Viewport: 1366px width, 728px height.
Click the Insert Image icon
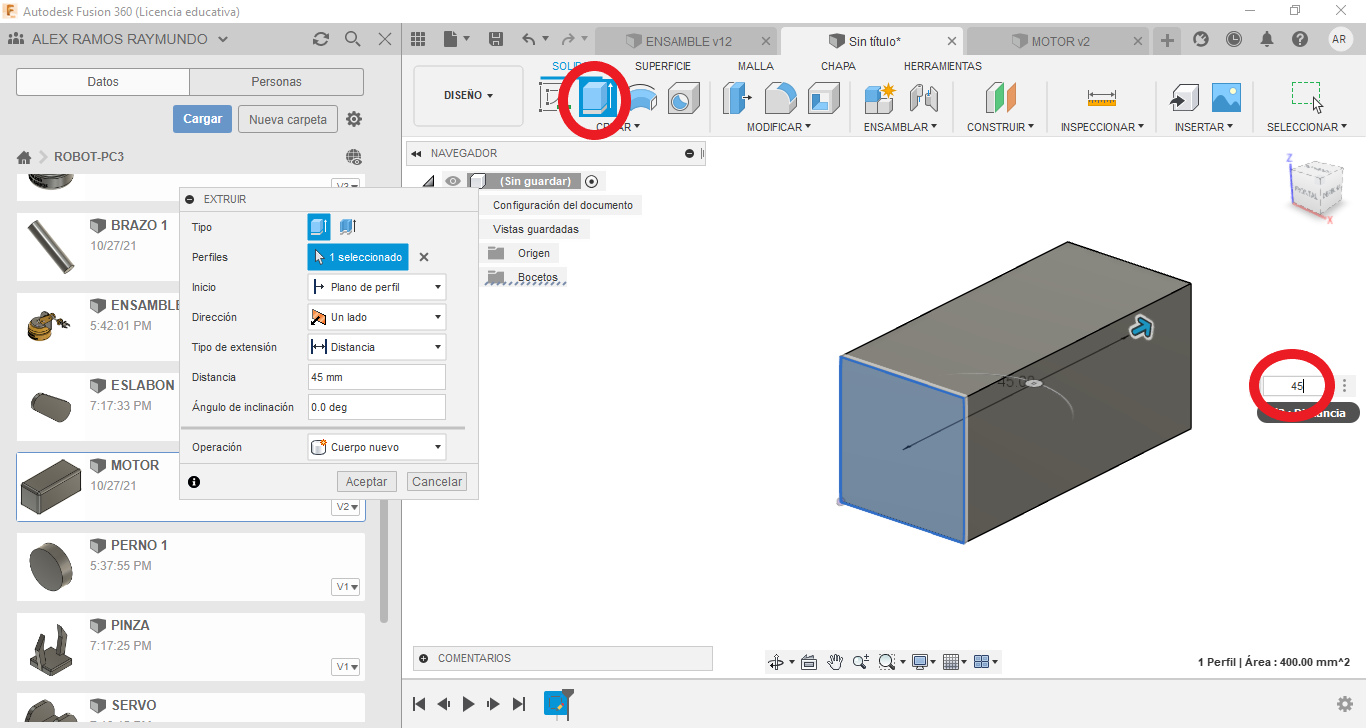click(1226, 98)
